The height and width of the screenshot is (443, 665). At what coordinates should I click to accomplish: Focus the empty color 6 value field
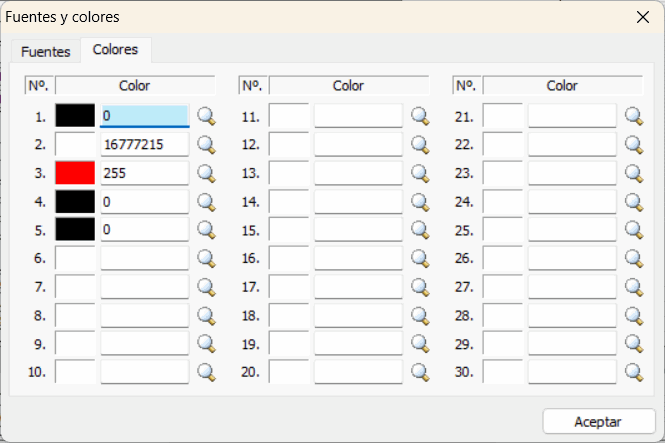click(145, 258)
